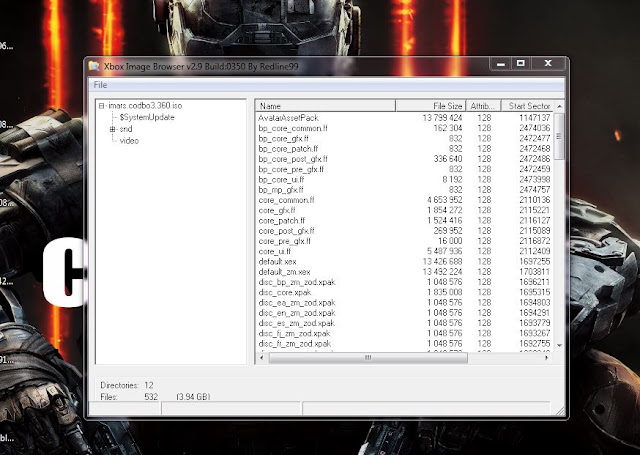Click file size 13 799 424 cell
Viewport: 640px width, 455px height.
pyautogui.click(x=442, y=118)
